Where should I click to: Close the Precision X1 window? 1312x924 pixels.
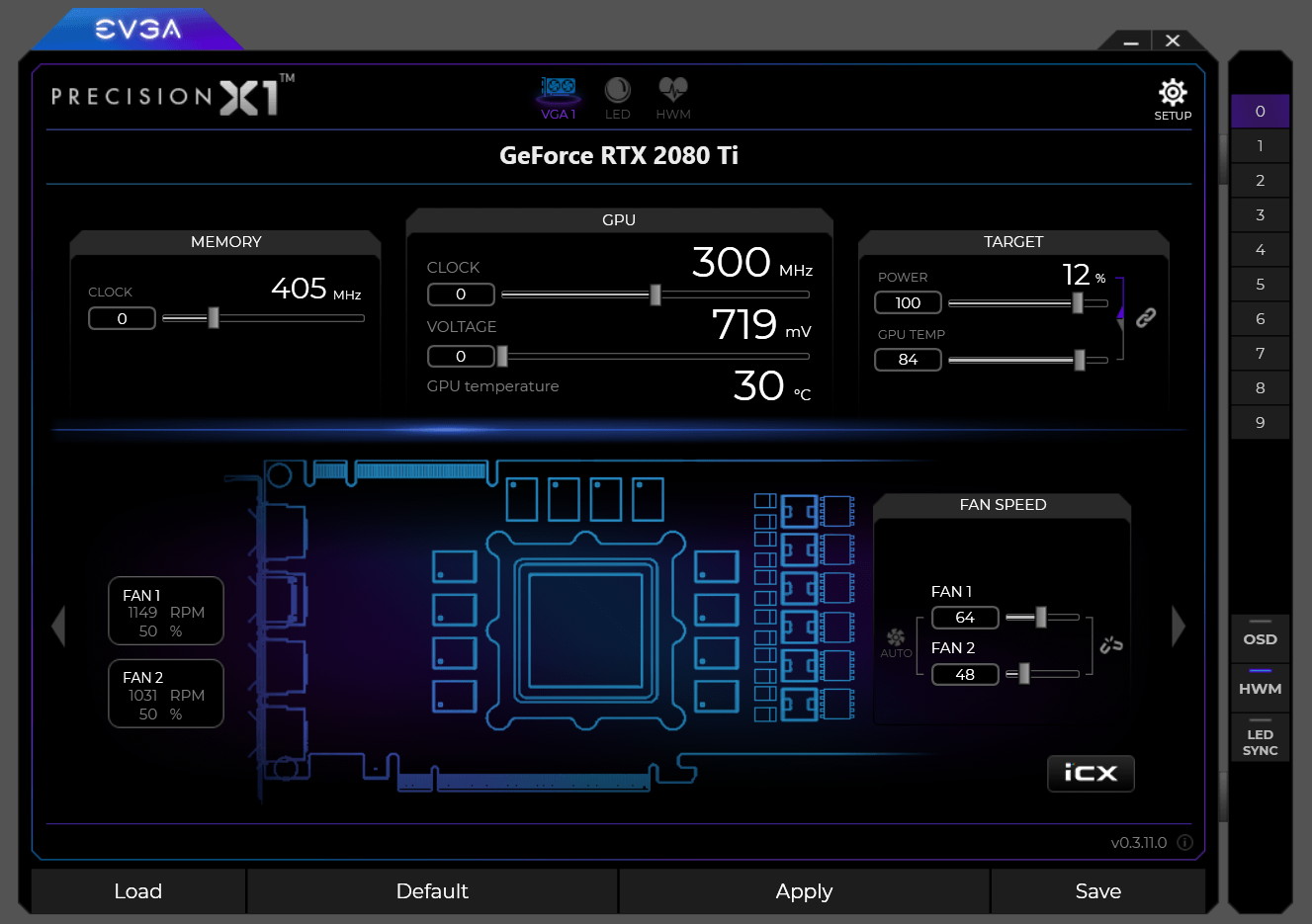[x=1173, y=41]
